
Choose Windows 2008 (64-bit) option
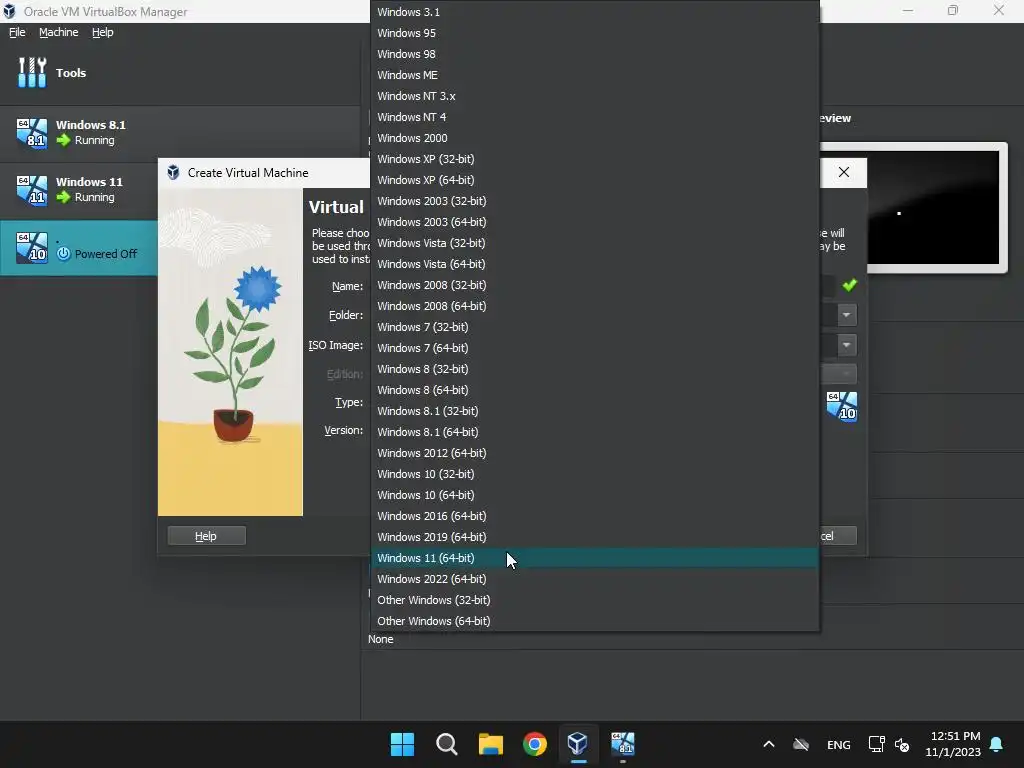click(595, 306)
